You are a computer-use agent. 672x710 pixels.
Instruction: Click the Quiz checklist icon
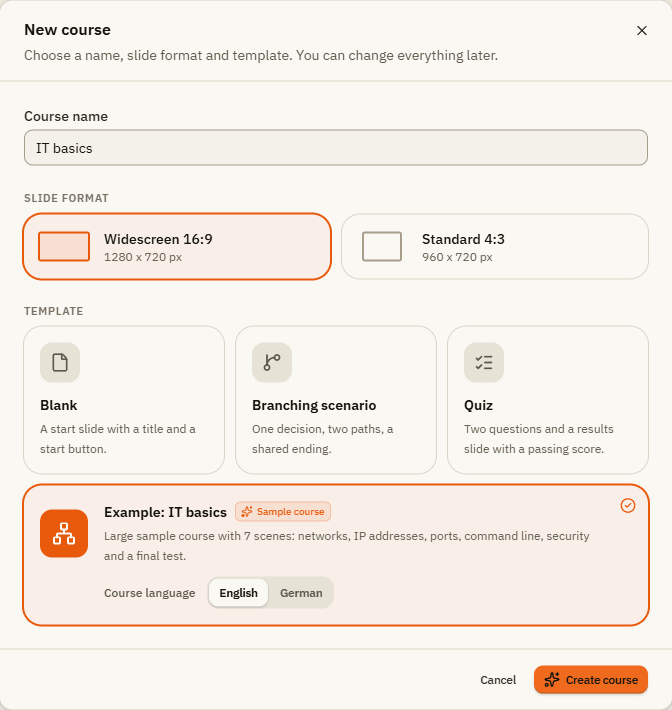coord(484,362)
